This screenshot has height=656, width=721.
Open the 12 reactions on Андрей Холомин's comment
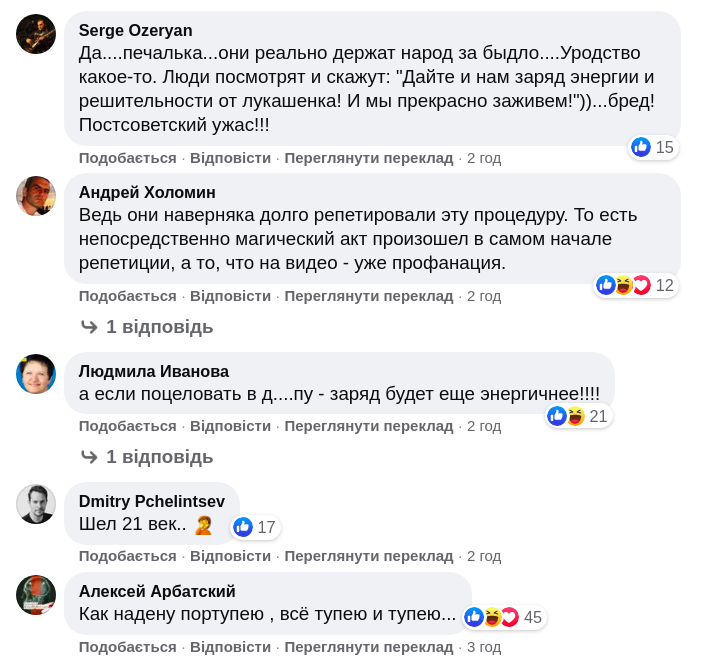tap(635, 286)
